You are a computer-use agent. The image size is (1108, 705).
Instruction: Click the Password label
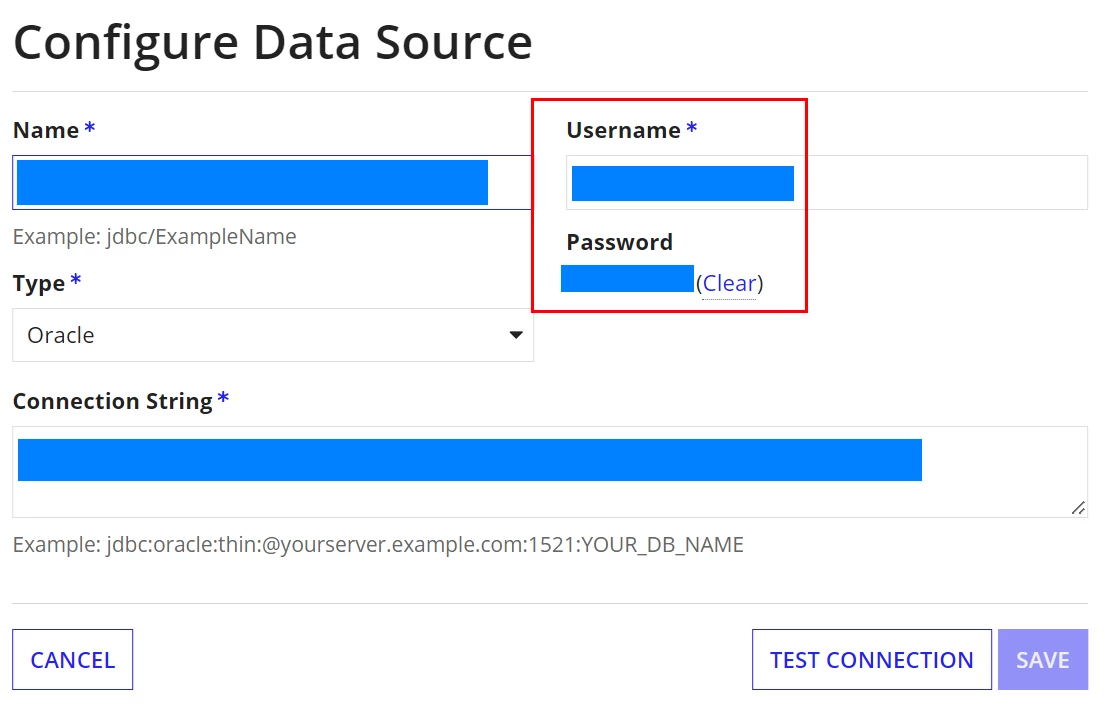(x=620, y=242)
